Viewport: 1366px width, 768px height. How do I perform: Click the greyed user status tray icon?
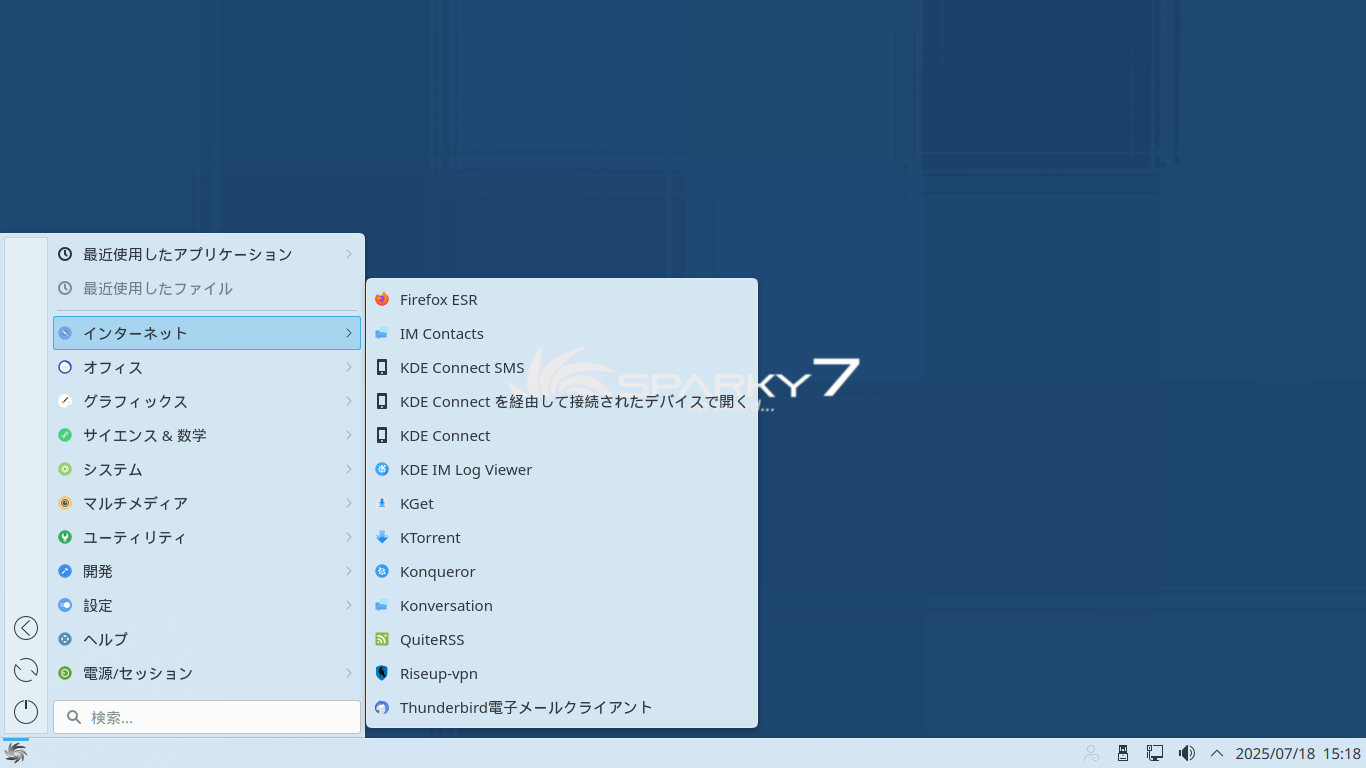(x=1091, y=753)
